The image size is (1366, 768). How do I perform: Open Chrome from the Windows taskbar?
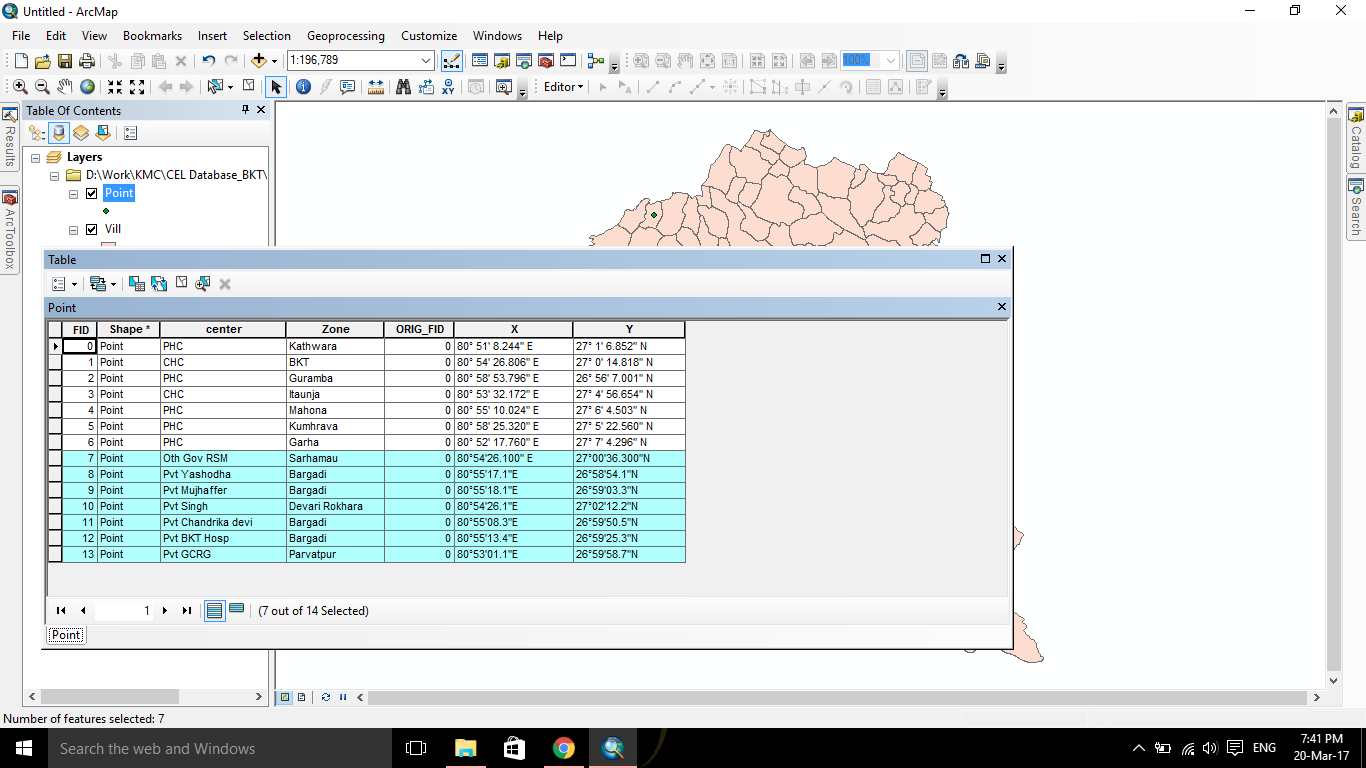tap(564, 748)
